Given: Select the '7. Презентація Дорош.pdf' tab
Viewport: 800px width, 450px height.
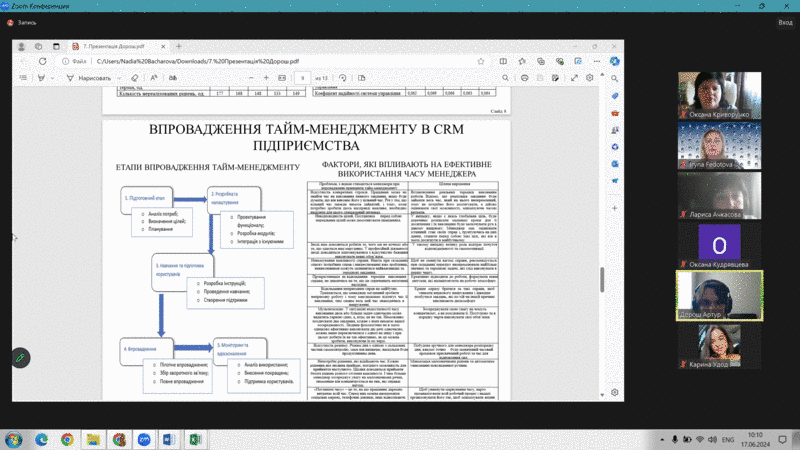Looking at the screenshot, I should pos(115,45).
